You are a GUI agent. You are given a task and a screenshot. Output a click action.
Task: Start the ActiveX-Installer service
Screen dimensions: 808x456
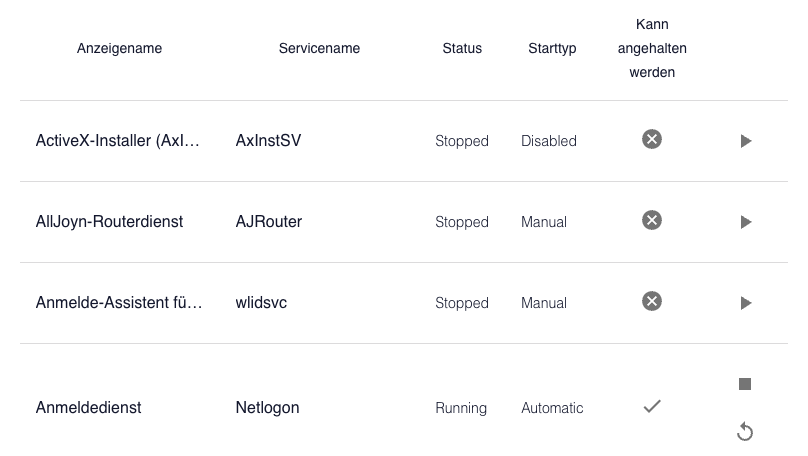point(745,142)
